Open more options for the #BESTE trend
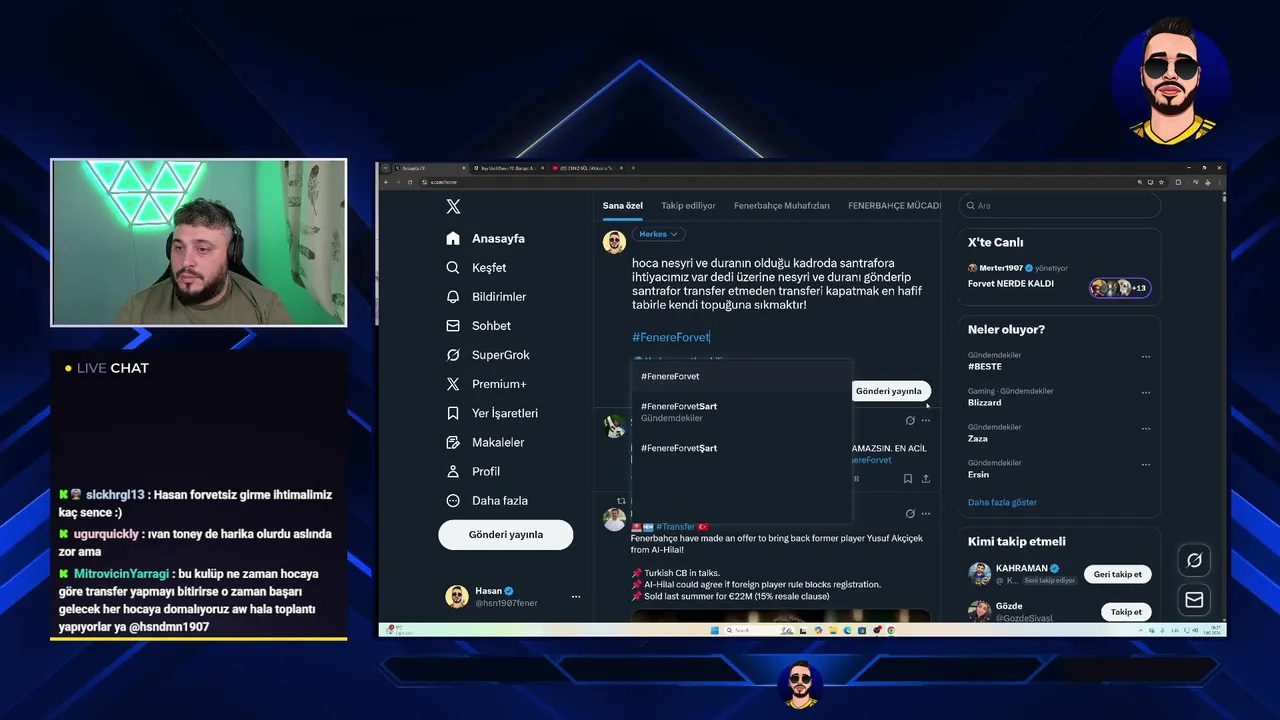 [1146, 356]
